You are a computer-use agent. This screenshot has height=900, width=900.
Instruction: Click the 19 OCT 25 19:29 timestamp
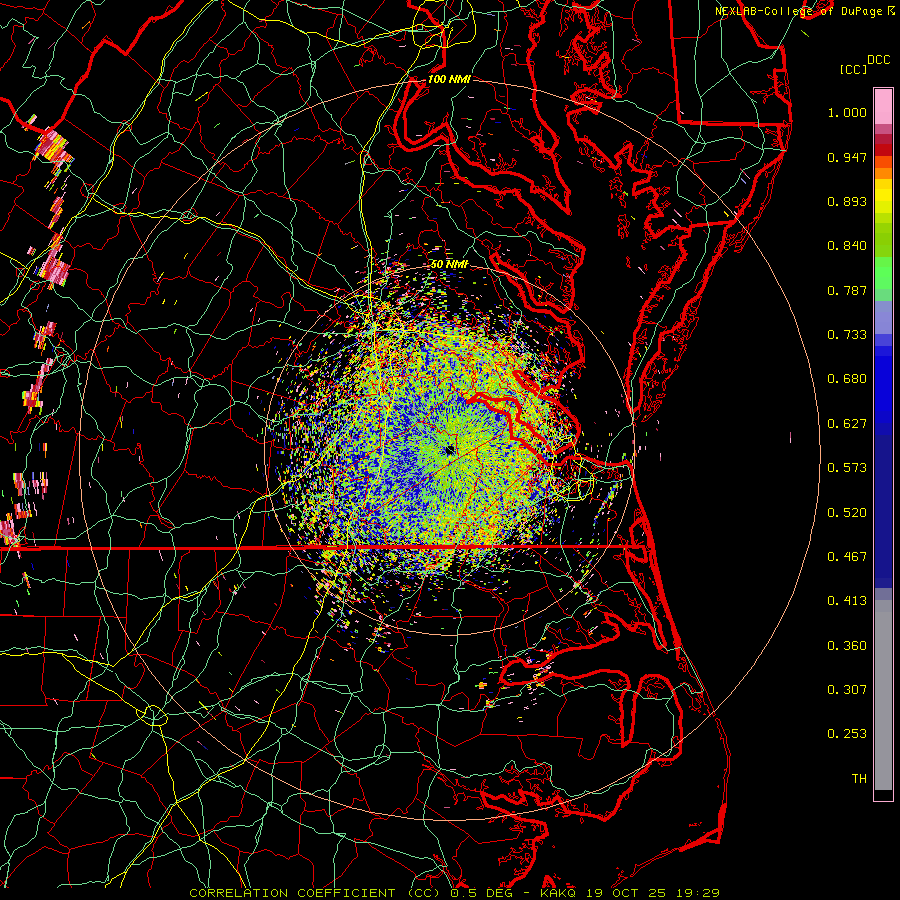[x=653, y=893]
